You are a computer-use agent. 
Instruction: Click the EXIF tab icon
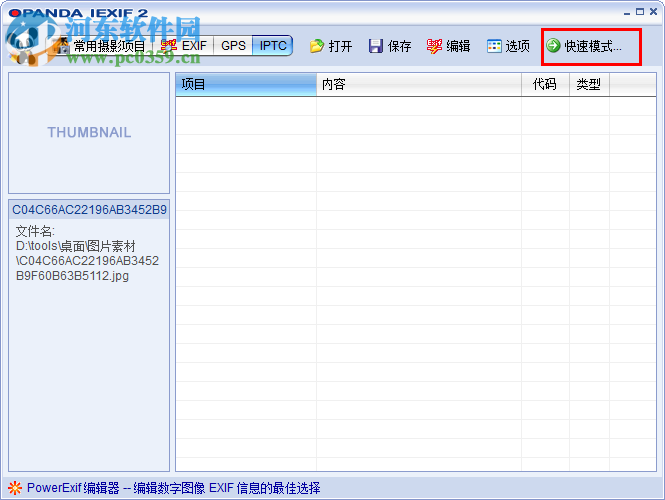coord(168,45)
